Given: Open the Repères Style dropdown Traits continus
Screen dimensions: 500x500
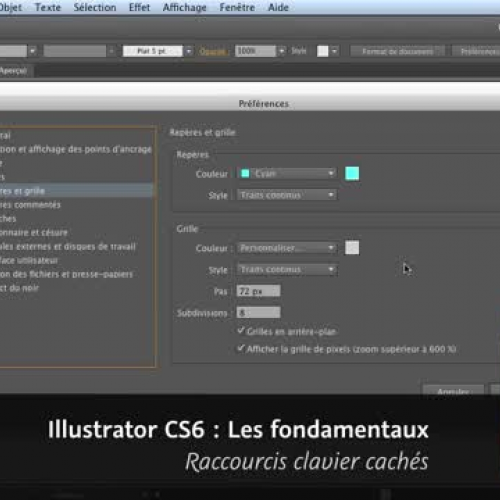Looking at the screenshot, I should 287,195.
